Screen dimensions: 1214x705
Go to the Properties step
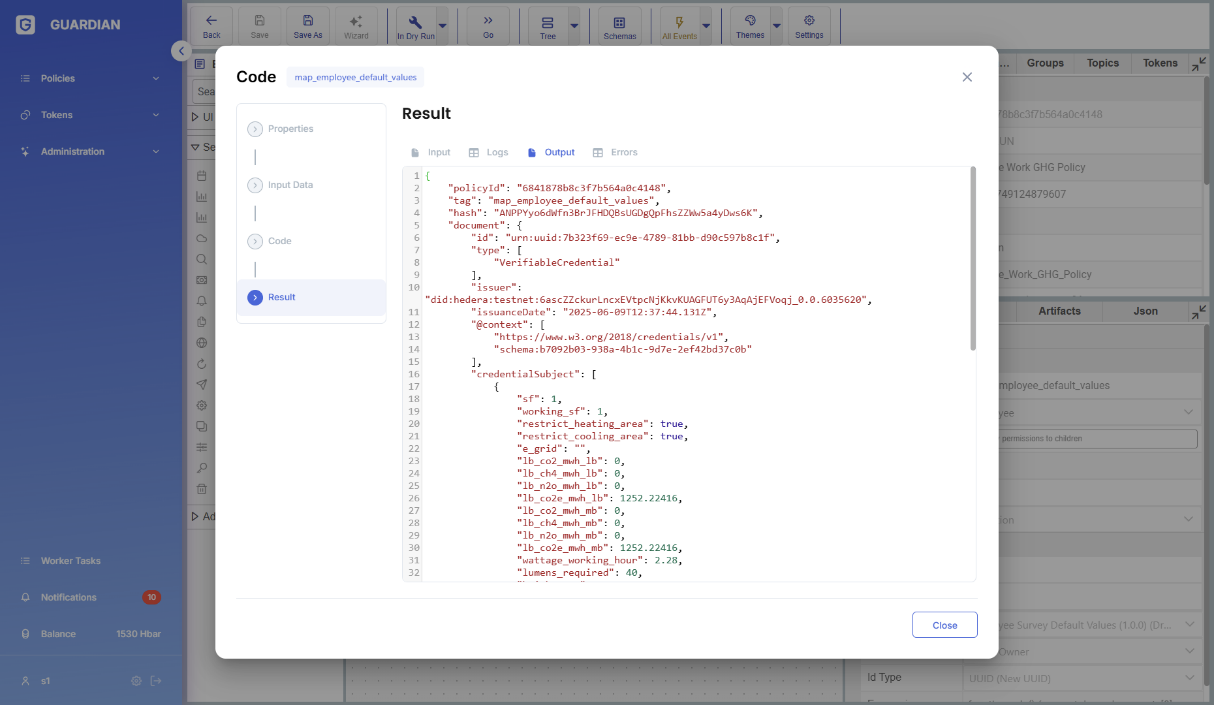point(290,129)
